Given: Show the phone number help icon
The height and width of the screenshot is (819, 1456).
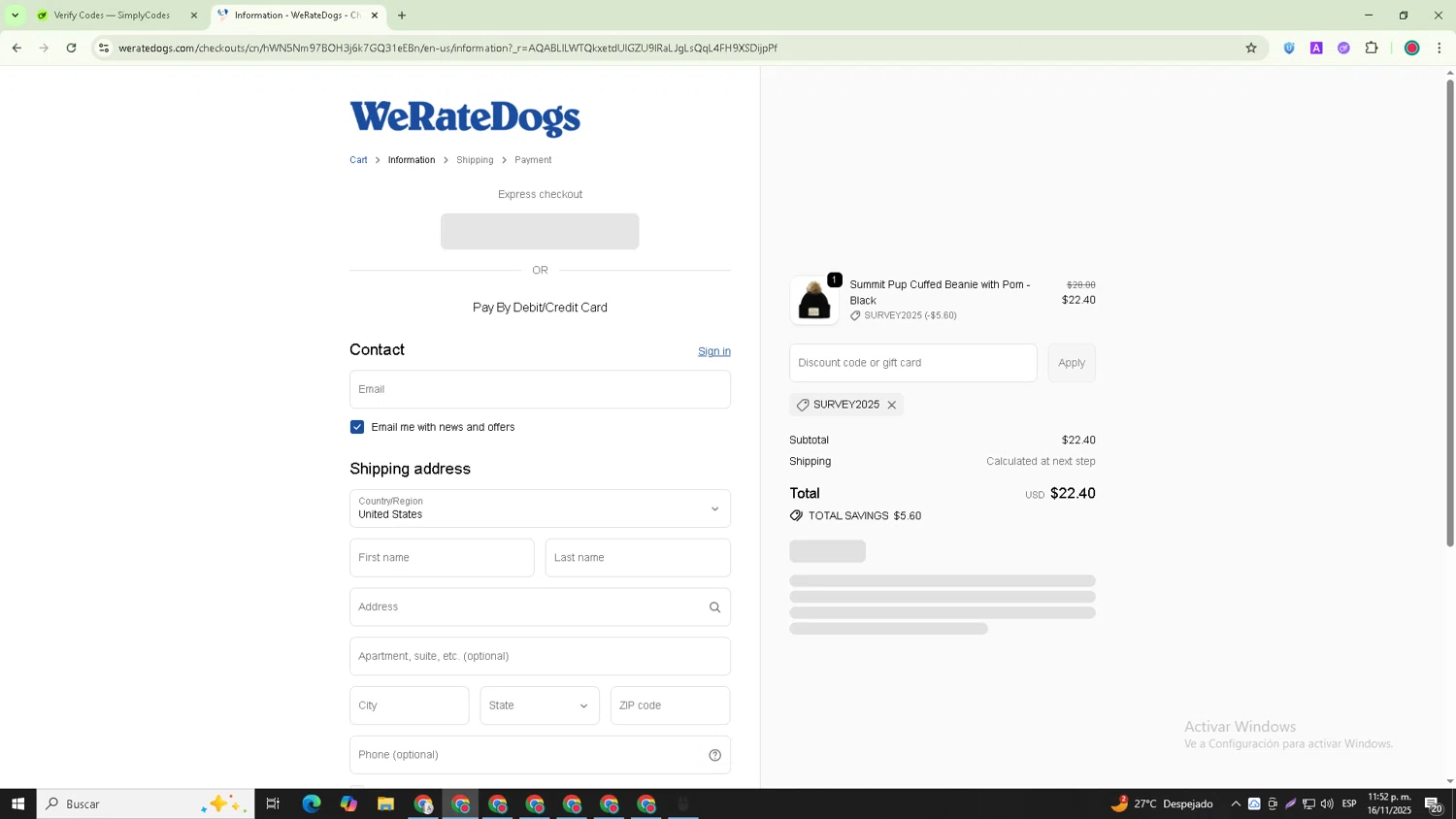Looking at the screenshot, I should pyautogui.click(x=714, y=755).
